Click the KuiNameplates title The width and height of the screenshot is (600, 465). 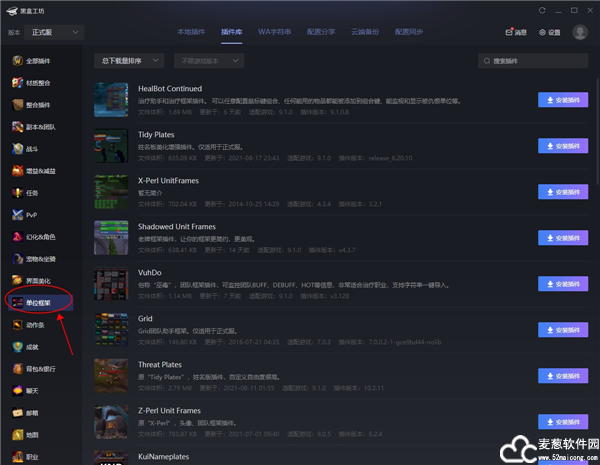click(x=163, y=457)
